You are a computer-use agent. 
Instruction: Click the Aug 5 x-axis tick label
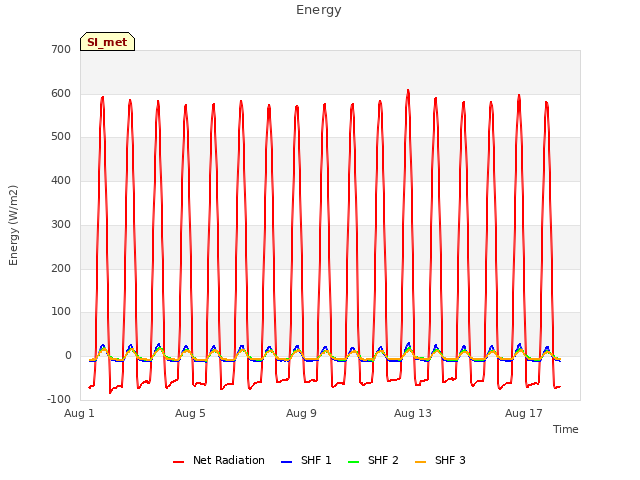tap(190, 413)
